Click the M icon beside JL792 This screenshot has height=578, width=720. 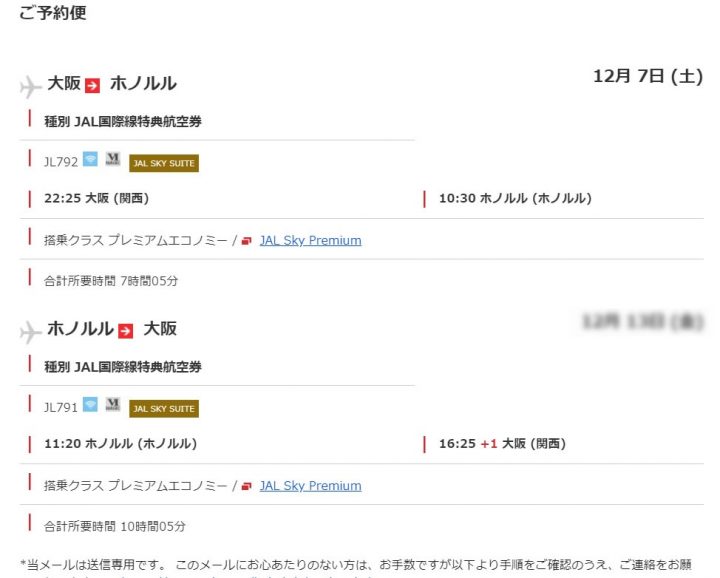[x=112, y=159]
